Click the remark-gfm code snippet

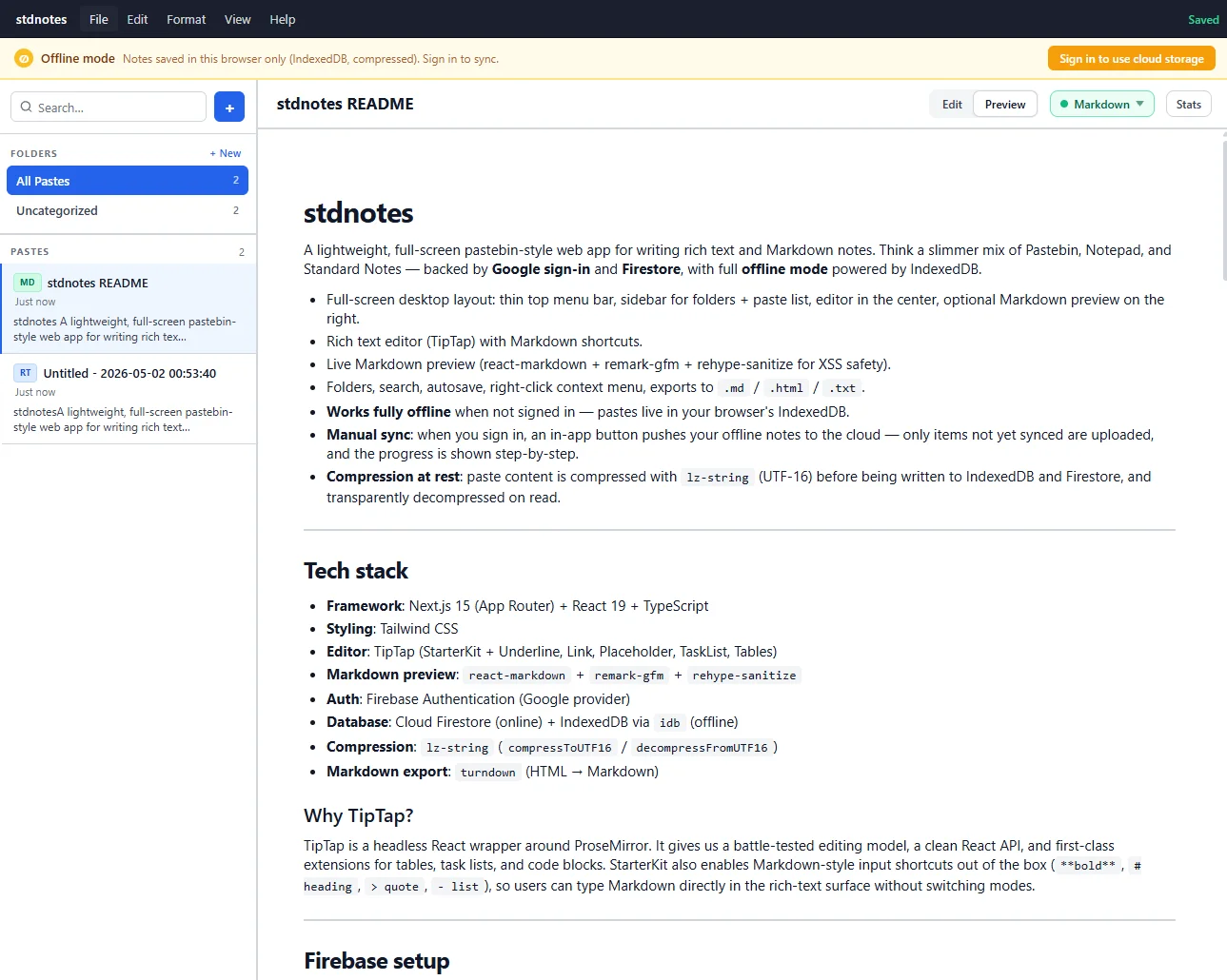629,676
